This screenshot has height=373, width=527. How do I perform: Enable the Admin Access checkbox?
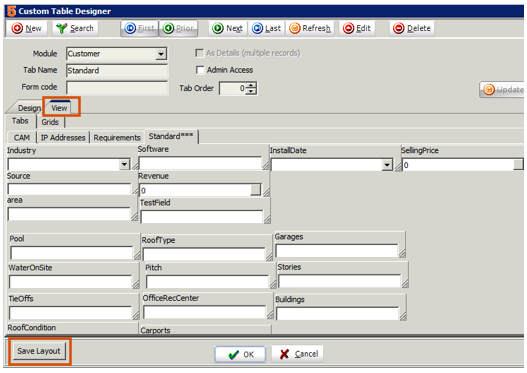200,70
